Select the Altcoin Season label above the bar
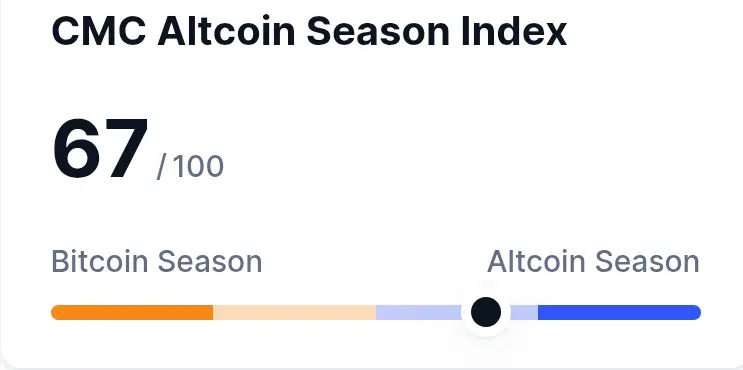 (593, 262)
